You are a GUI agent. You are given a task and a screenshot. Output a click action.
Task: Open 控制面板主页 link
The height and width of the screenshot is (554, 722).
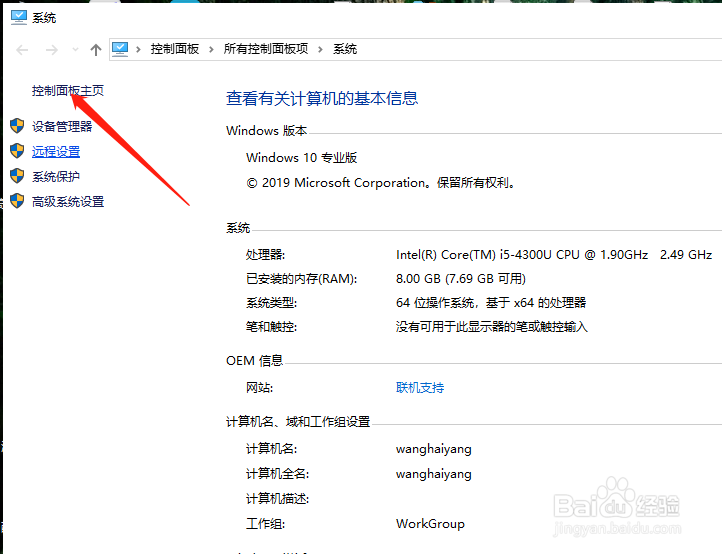point(68,91)
